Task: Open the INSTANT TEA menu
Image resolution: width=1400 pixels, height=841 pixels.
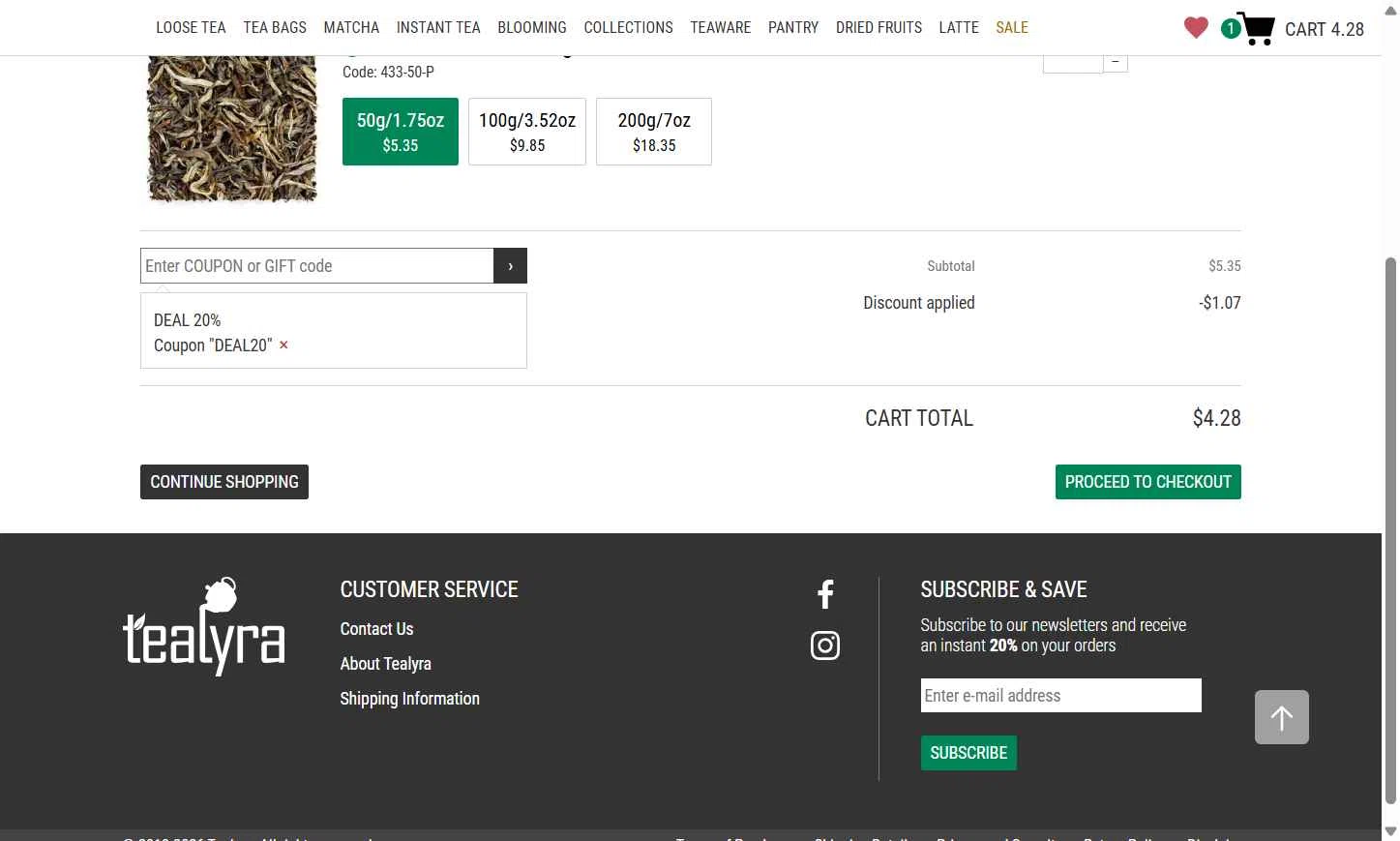Action: pos(438,27)
